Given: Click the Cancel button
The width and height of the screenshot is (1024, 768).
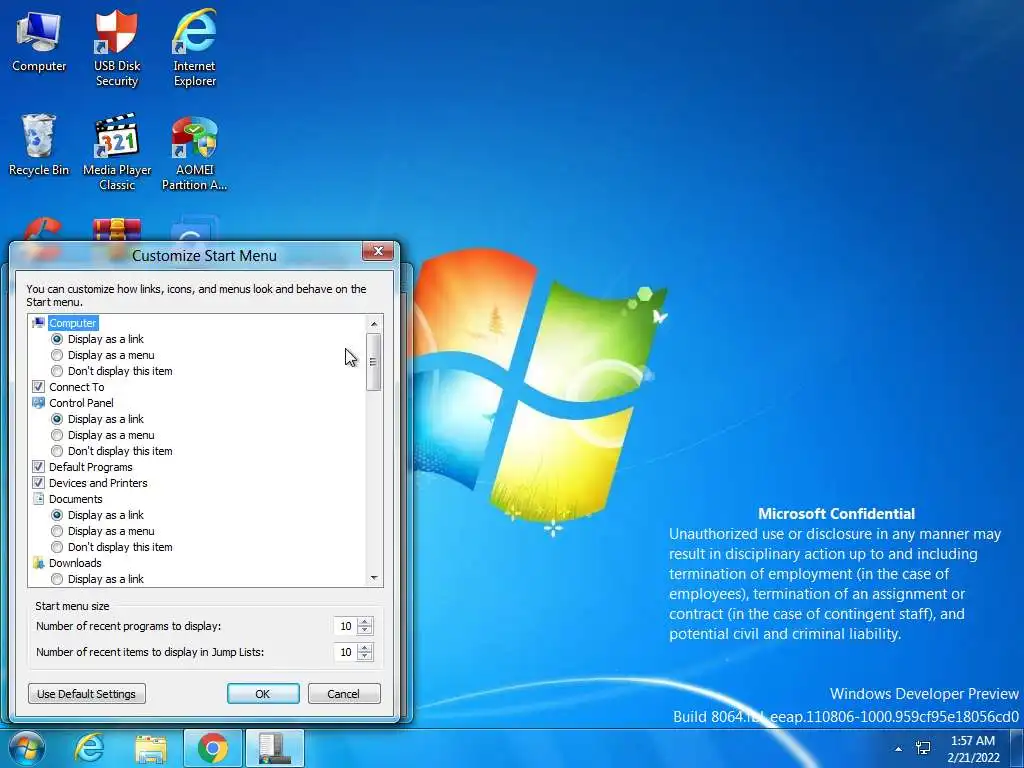Looking at the screenshot, I should point(344,694).
